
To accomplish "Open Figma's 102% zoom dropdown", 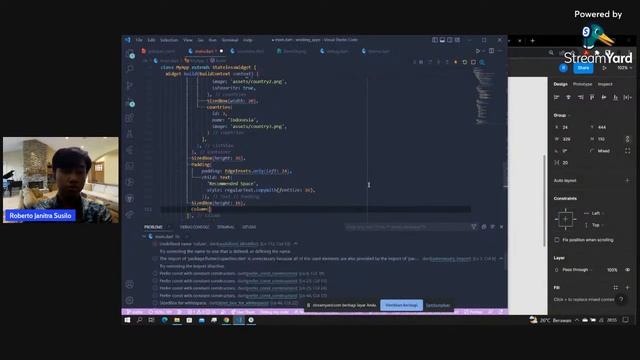I will (x=624, y=68).
